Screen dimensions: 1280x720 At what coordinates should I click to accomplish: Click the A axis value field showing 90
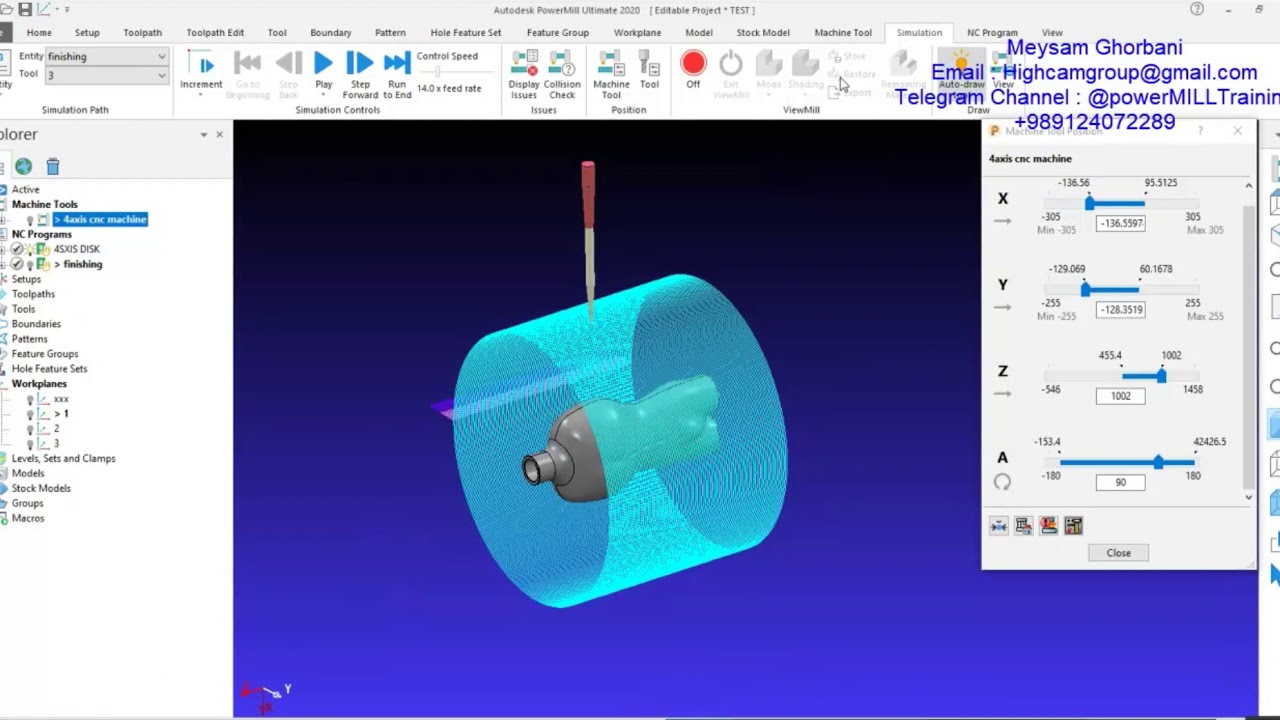tap(1120, 482)
